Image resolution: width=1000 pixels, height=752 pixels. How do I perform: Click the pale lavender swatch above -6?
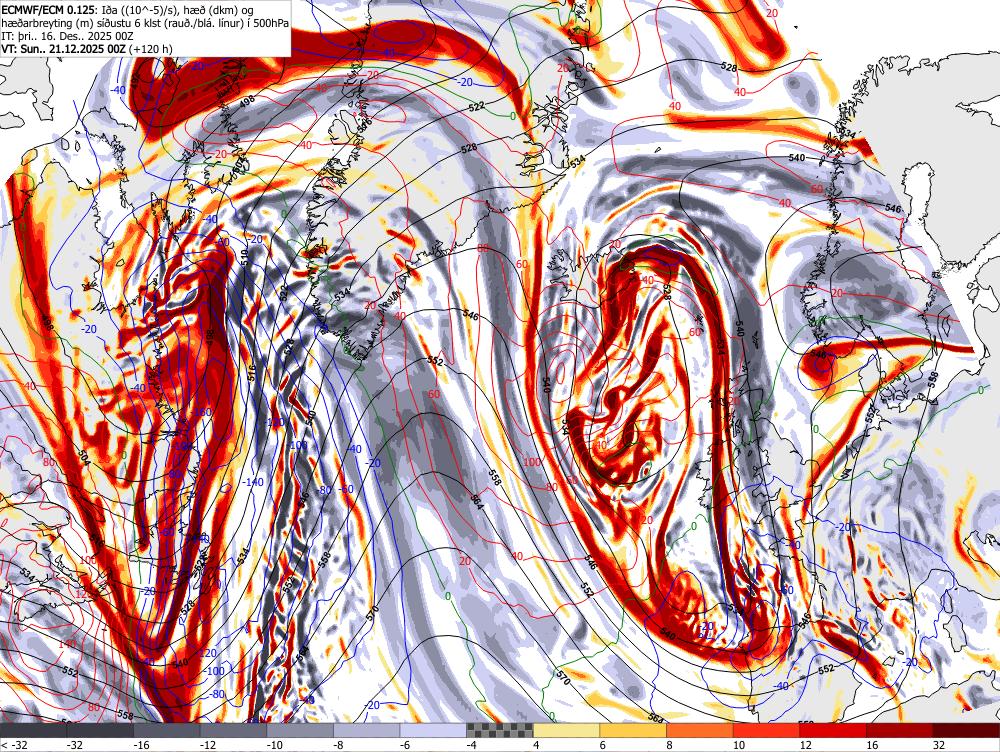click(433, 730)
